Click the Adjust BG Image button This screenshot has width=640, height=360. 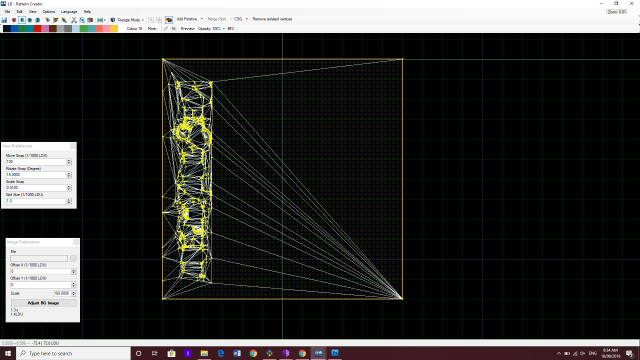(x=44, y=303)
